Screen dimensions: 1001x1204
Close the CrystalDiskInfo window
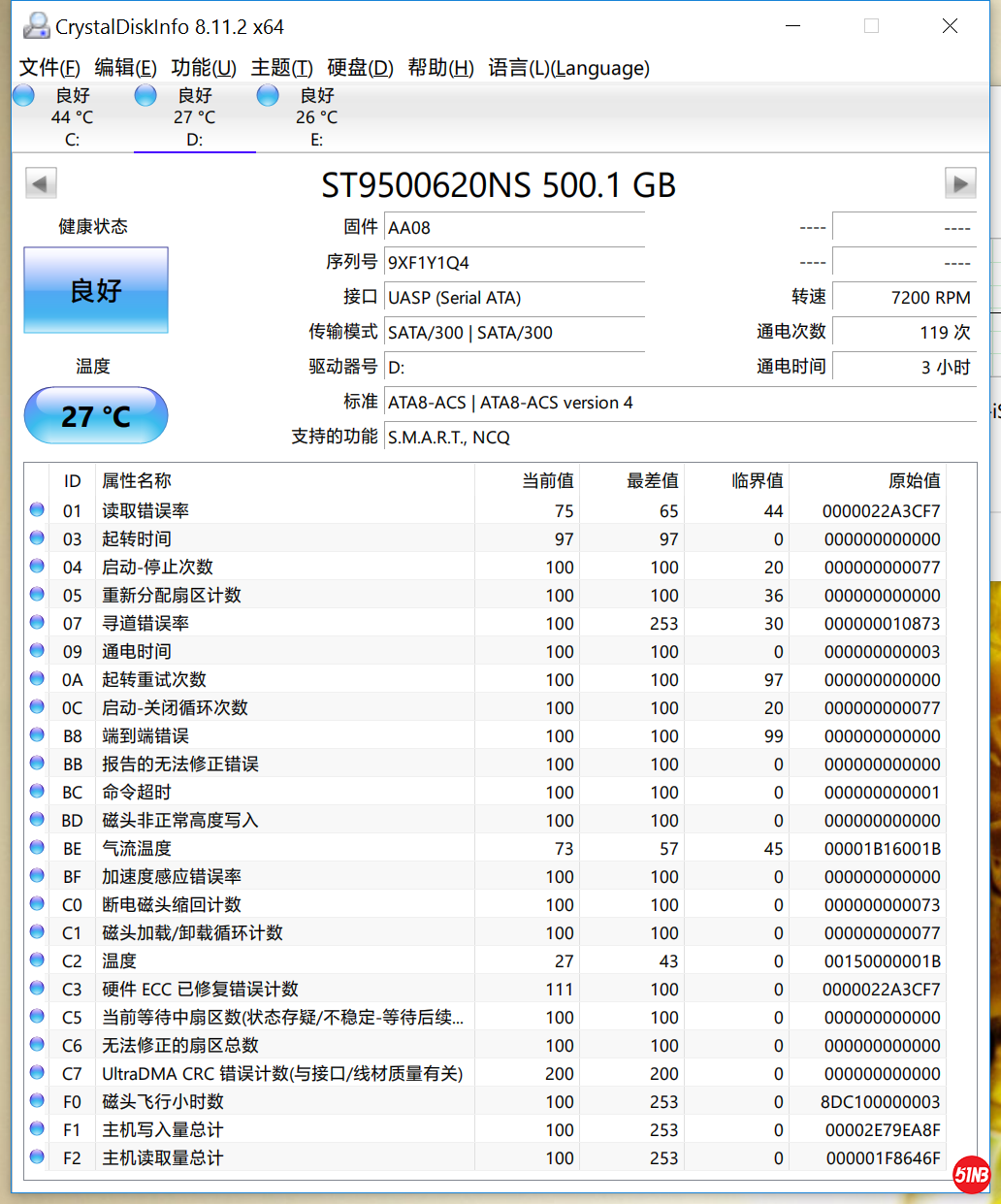pyautogui.click(x=950, y=26)
